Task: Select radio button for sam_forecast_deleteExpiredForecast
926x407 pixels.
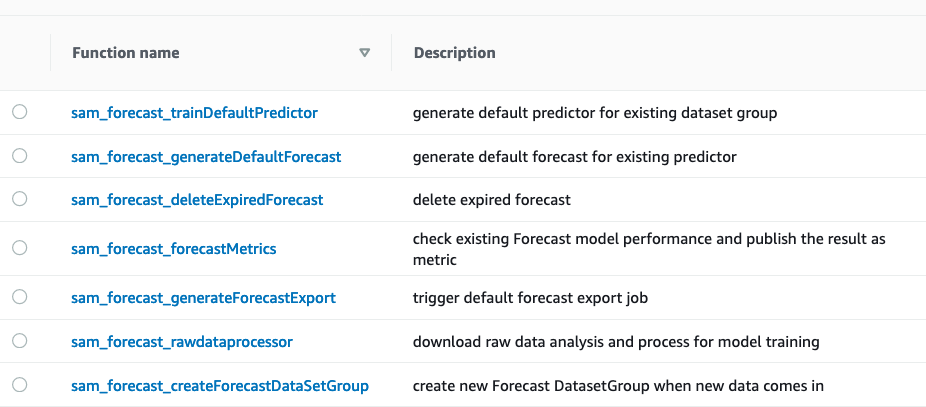Action: tap(19, 199)
